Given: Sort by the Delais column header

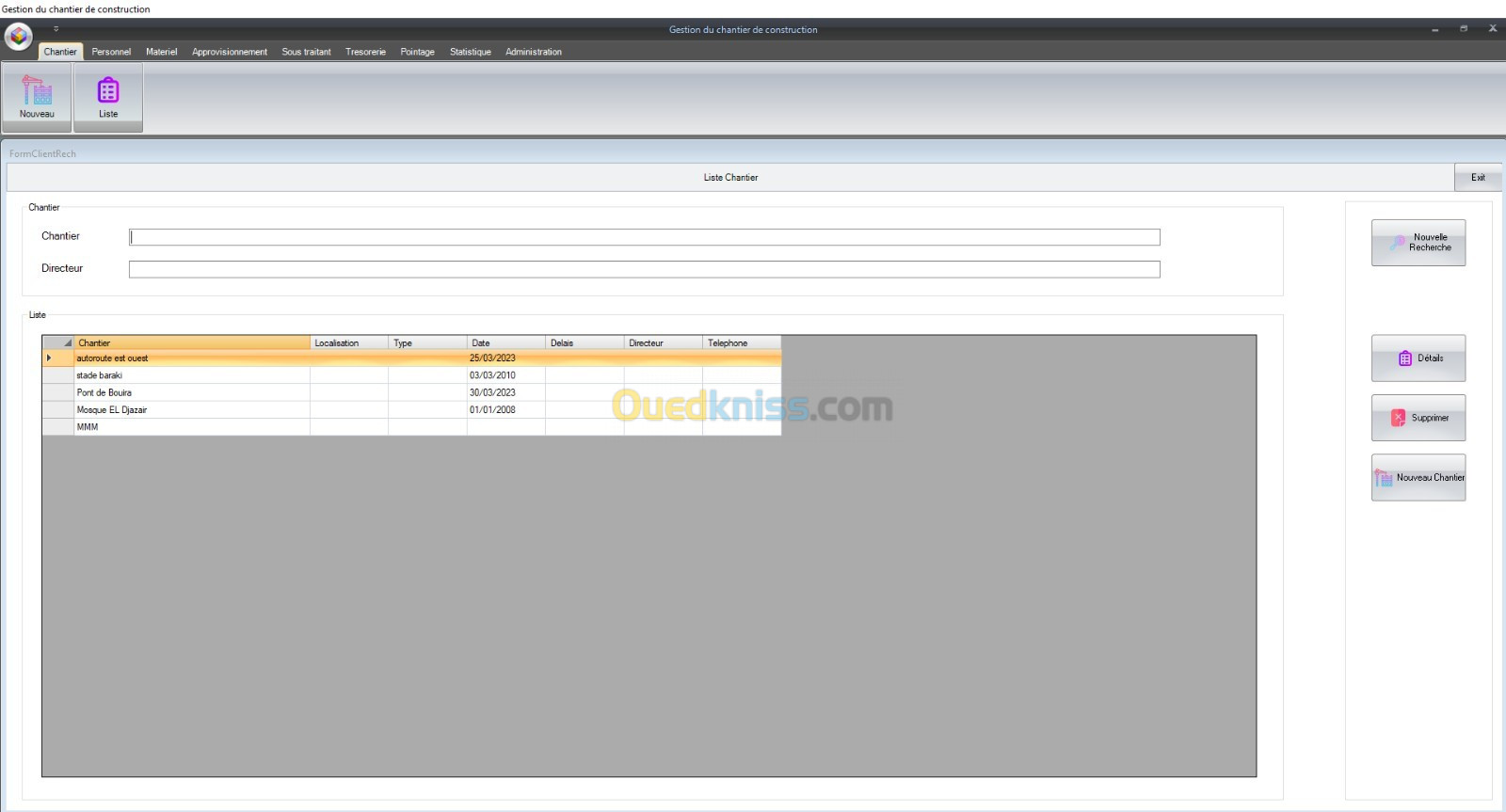Looking at the screenshot, I should (585, 342).
